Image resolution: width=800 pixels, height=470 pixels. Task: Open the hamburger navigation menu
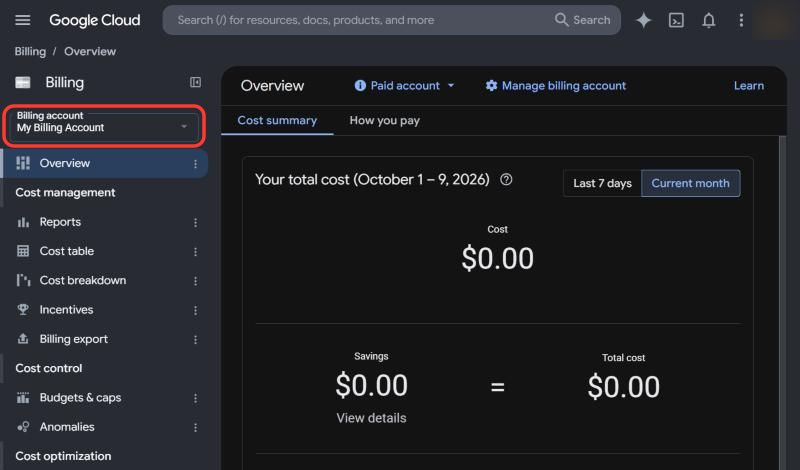point(22,20)
